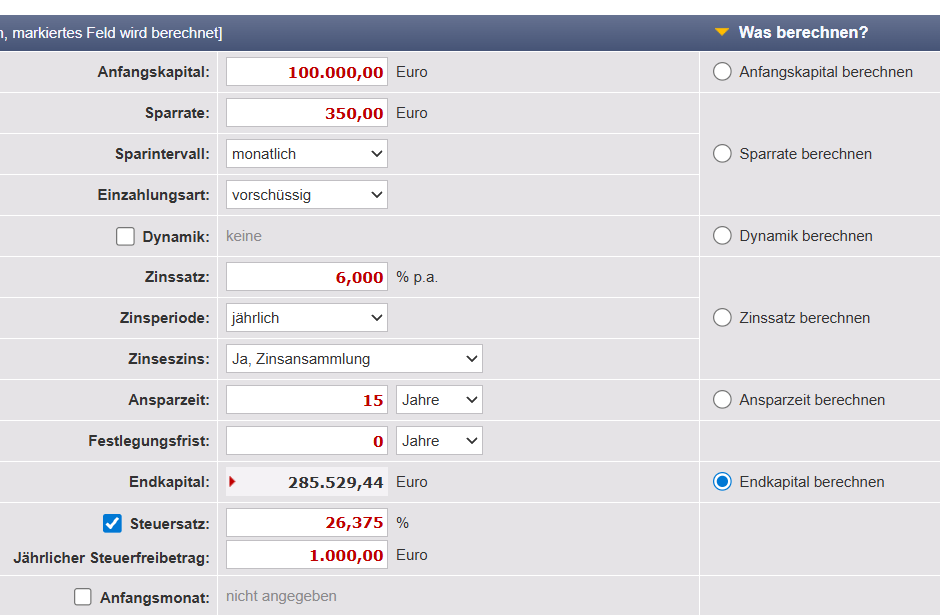Choose the Sparrate berechnen option
This screenshot has height=615, width=940.
722,154
